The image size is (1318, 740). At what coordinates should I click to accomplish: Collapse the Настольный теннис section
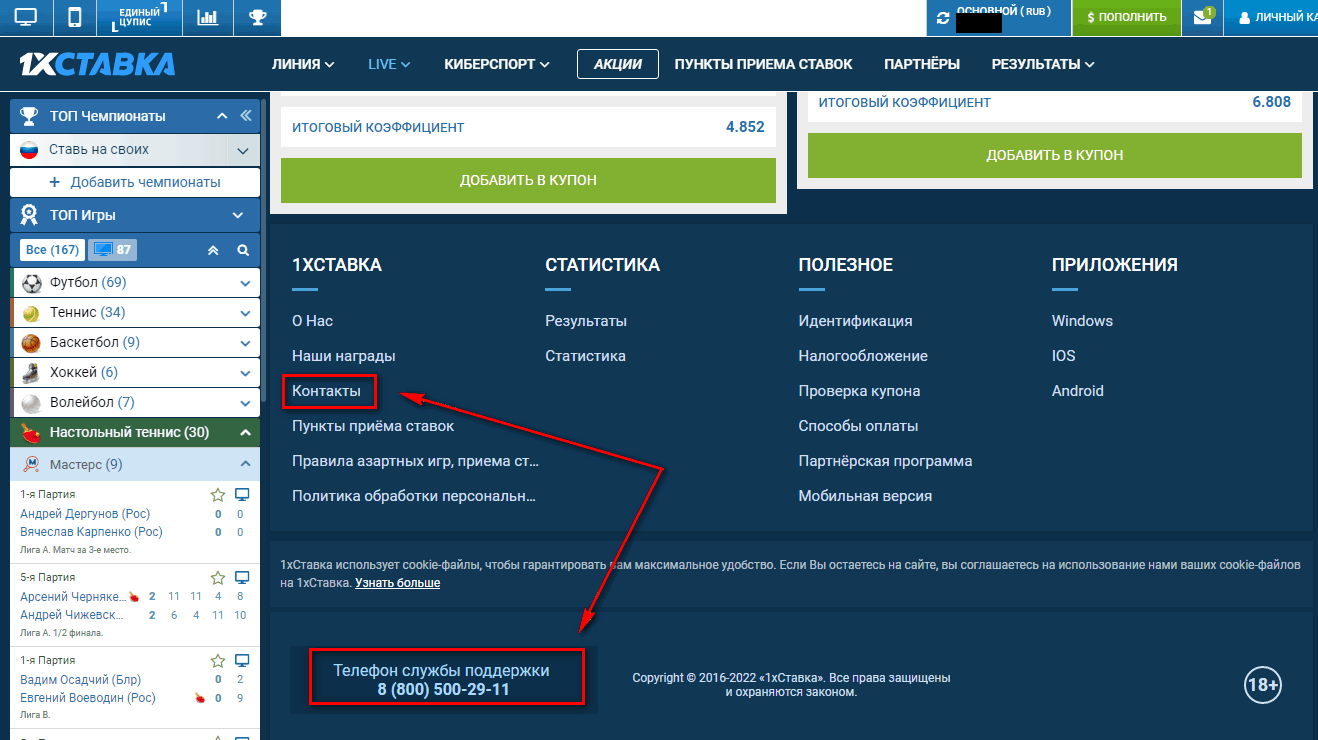tap(245, 433)
